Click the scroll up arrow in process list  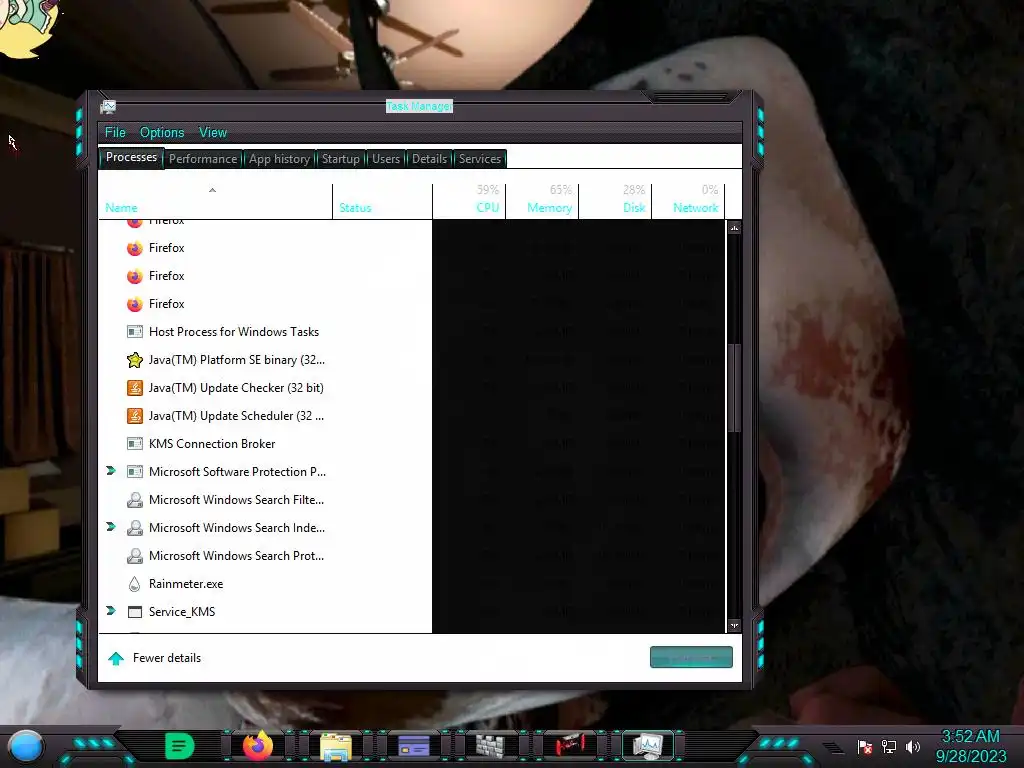pyautogui.click(x=734, y=228)
